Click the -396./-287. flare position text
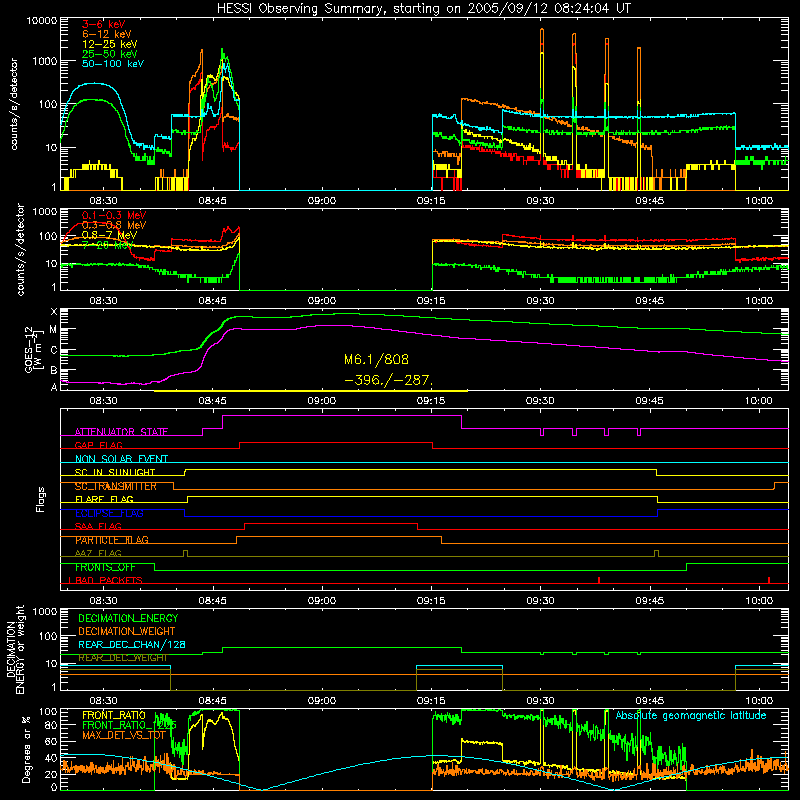800x800 pixels. click(389, 380)
